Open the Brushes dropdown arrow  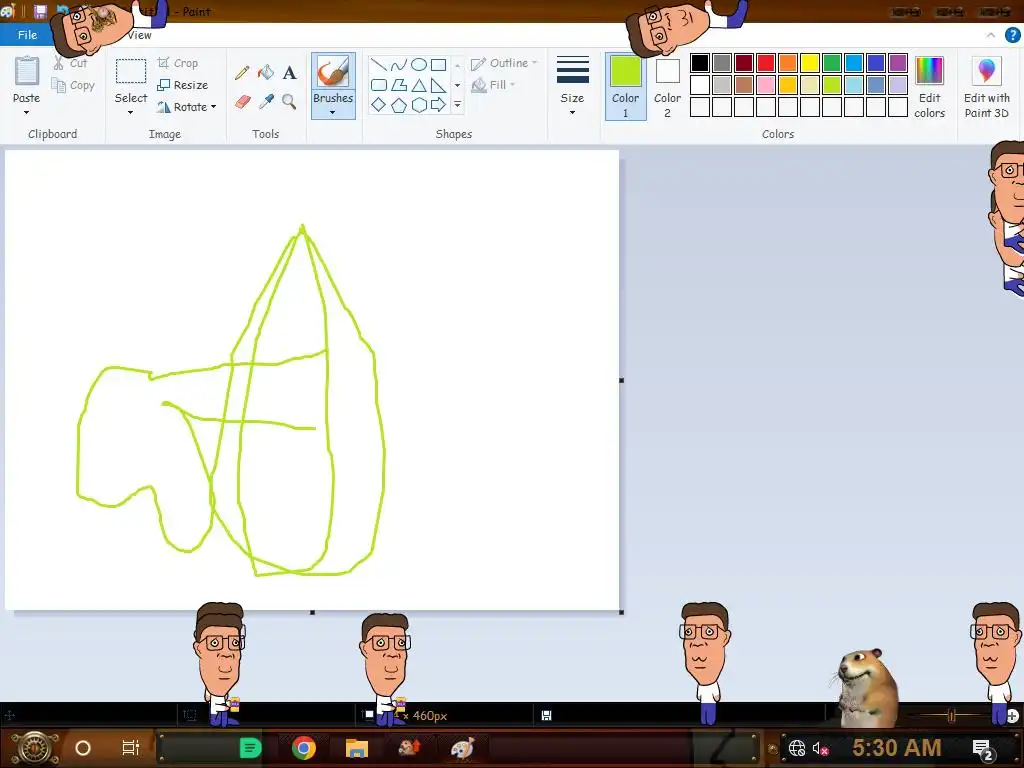coord(333,113)
